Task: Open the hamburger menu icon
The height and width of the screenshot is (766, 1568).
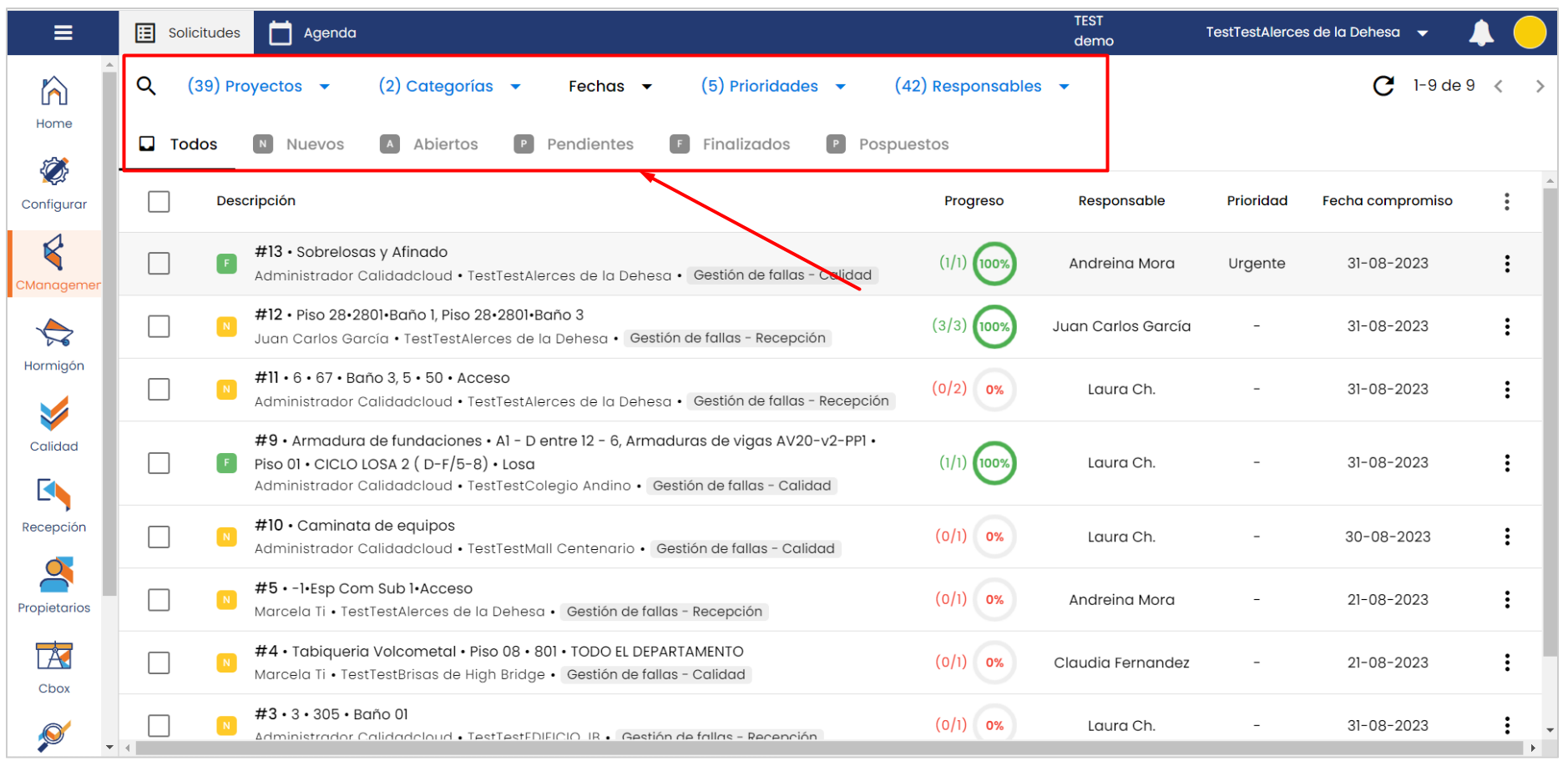Action: pos(63,33)
